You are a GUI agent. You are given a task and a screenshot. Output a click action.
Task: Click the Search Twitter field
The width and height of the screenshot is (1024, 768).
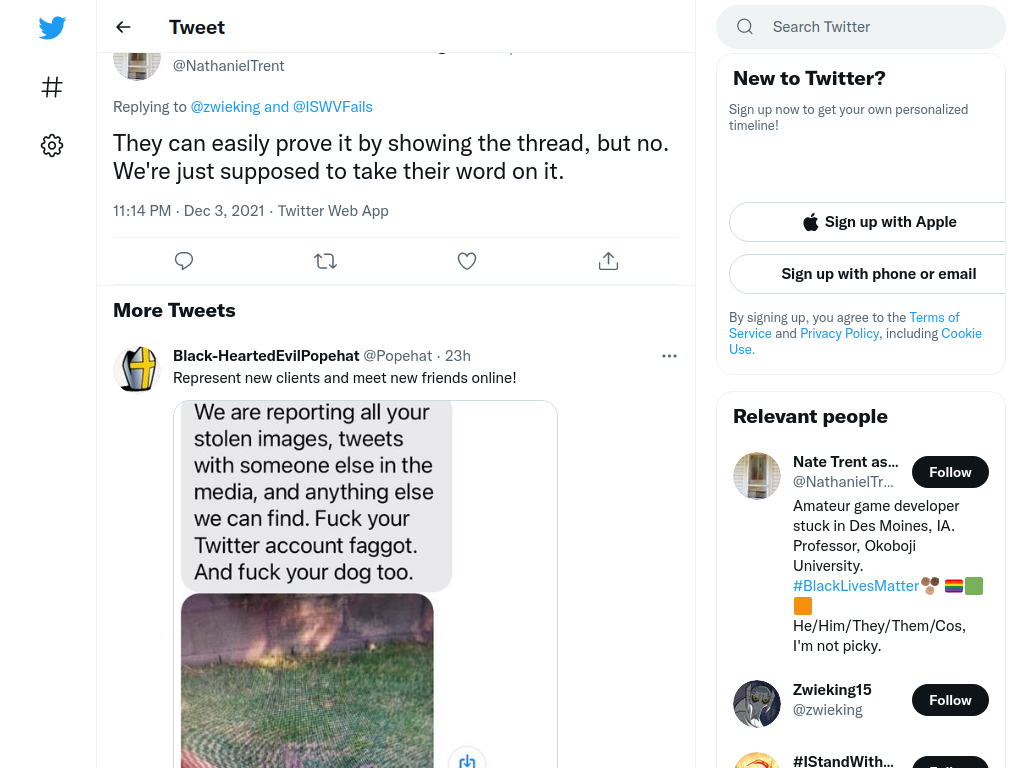pyautogui.click(x=861, y=27)
